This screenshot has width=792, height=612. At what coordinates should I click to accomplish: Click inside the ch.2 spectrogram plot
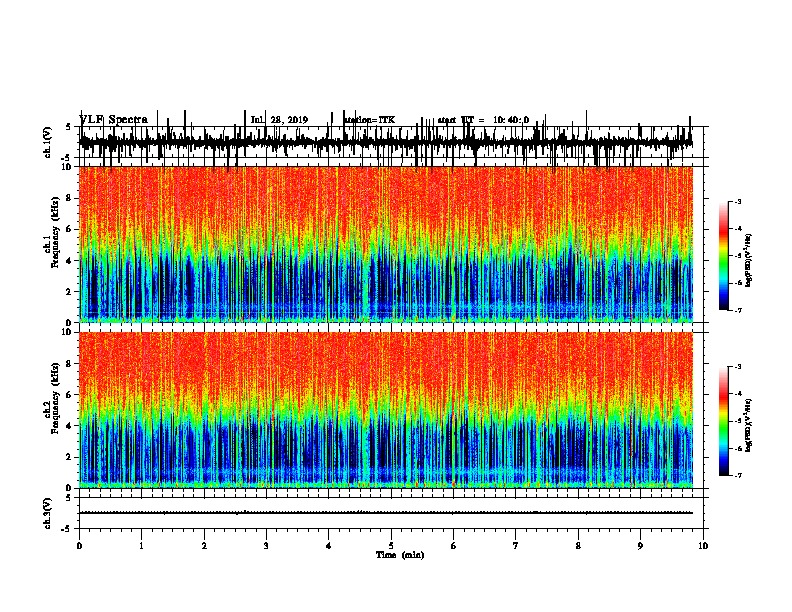385,410
